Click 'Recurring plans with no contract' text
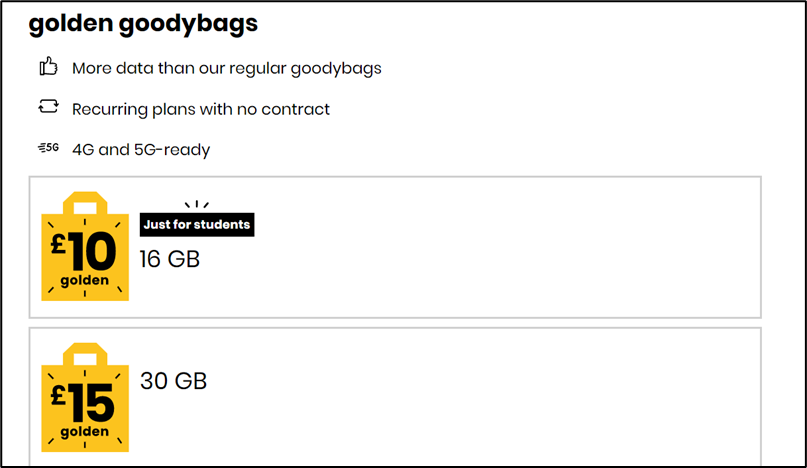807x468 pixels. 201,109
